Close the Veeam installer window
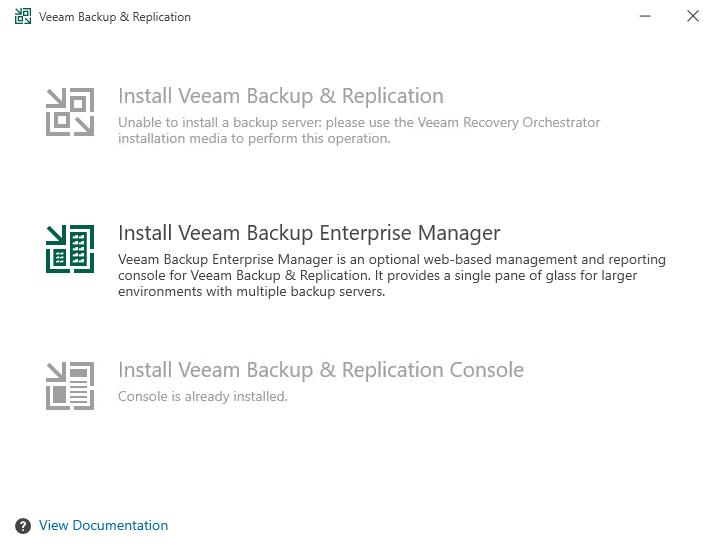 click(x=692, y=17)
